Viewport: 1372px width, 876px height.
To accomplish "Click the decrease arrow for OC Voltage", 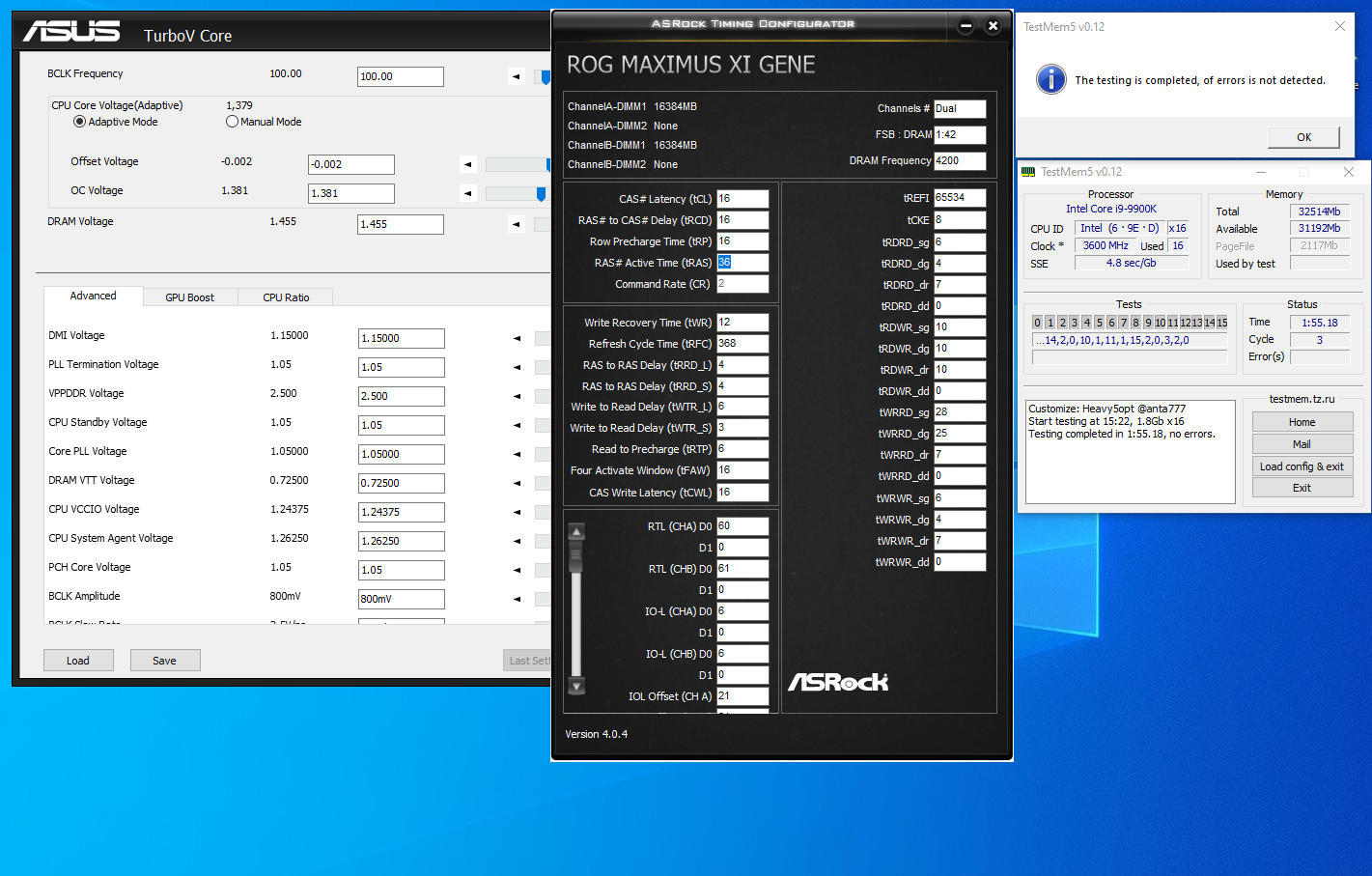I will (468, 193).
